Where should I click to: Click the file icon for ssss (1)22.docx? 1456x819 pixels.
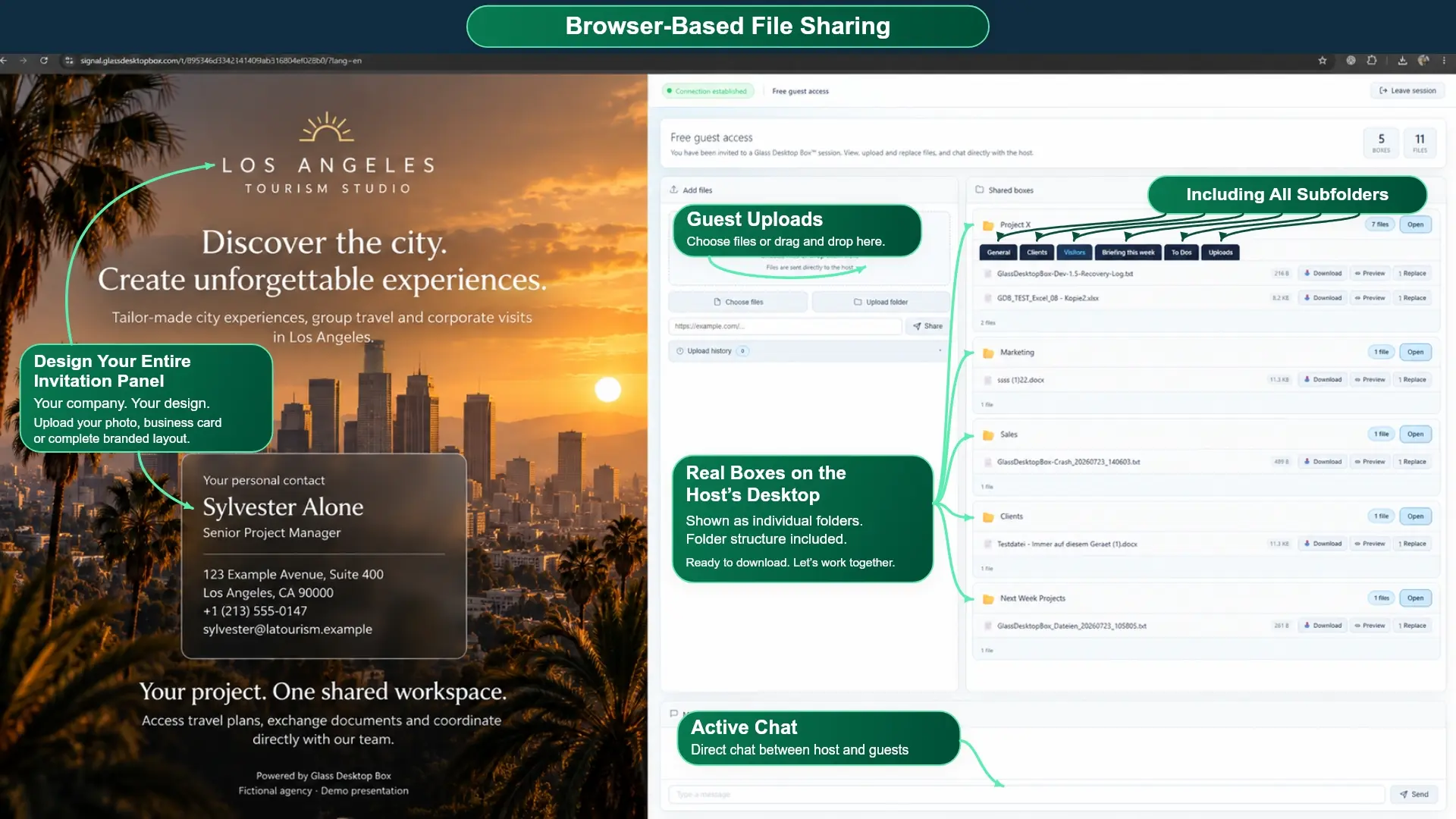[x=987, y=380]
